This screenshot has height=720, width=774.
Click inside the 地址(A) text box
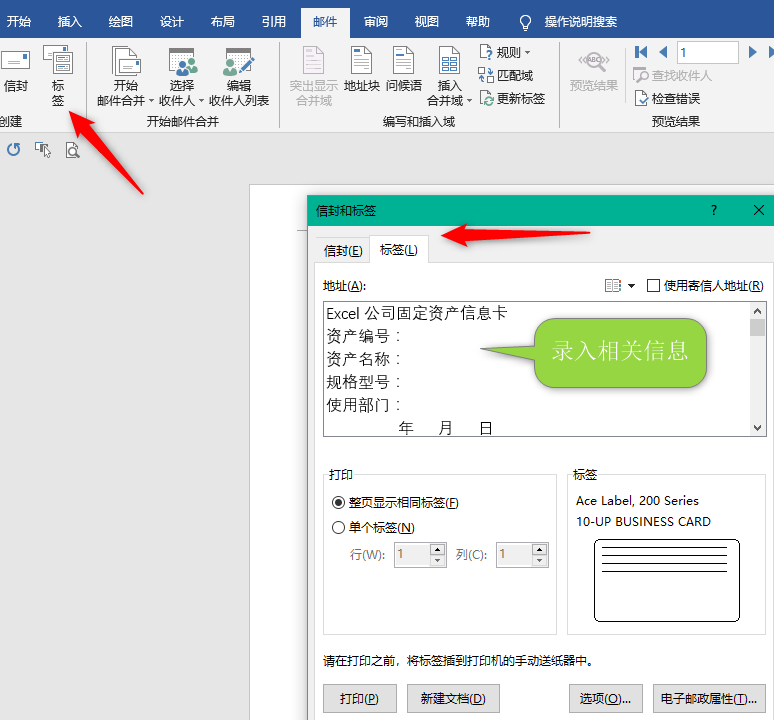[x=536, y=369]
